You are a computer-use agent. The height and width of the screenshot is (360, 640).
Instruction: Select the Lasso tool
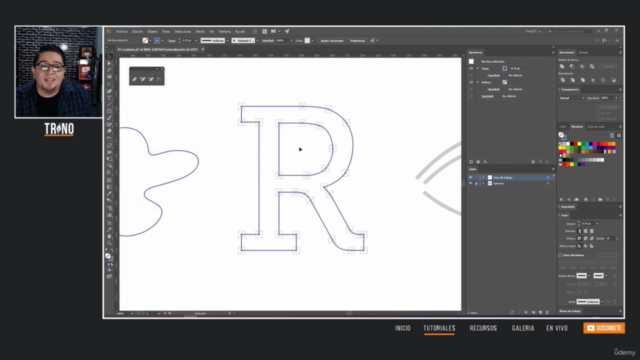click(109, 76)
